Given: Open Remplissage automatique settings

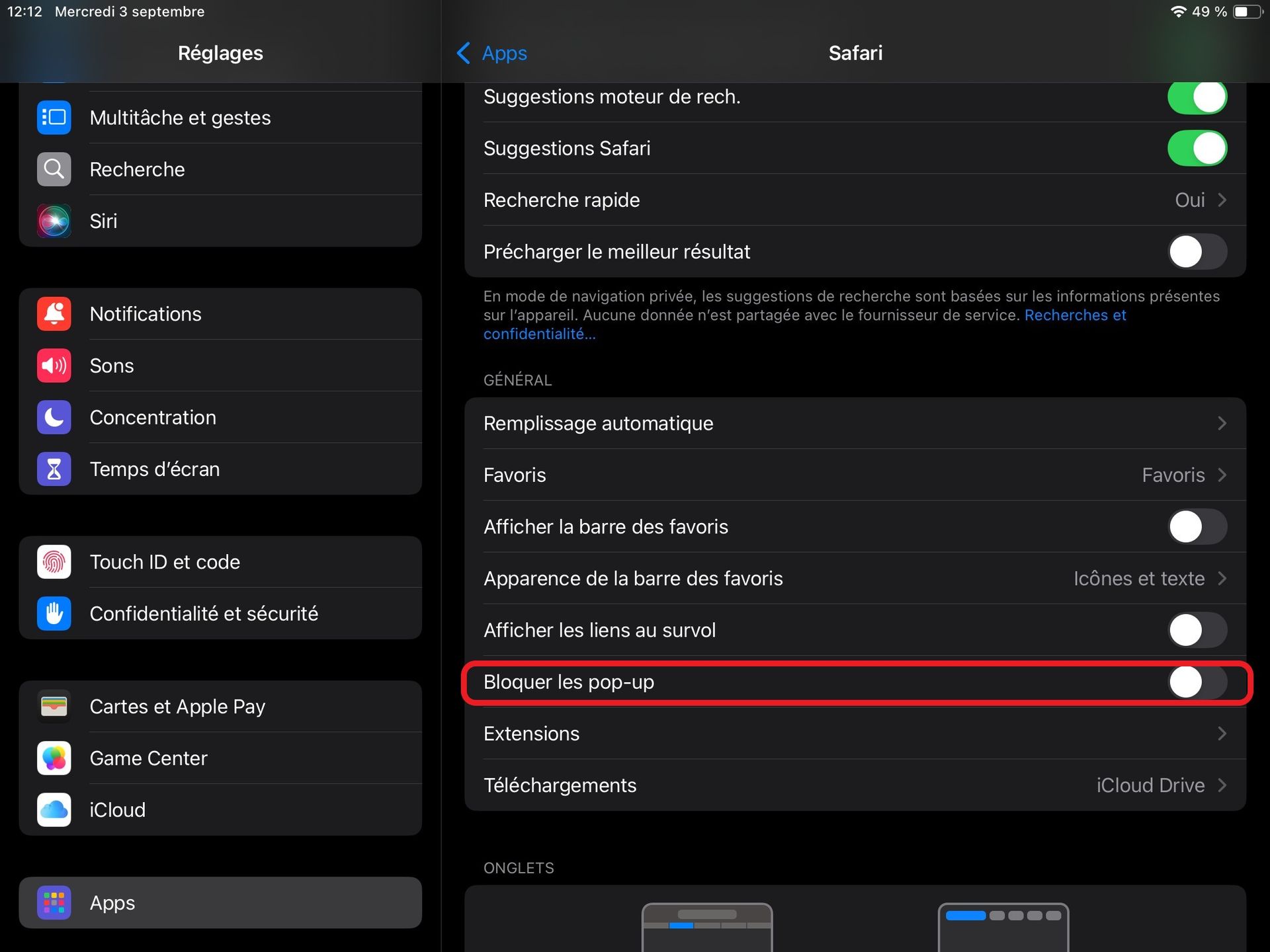Looking at the screenshot, I should (855, 423).
